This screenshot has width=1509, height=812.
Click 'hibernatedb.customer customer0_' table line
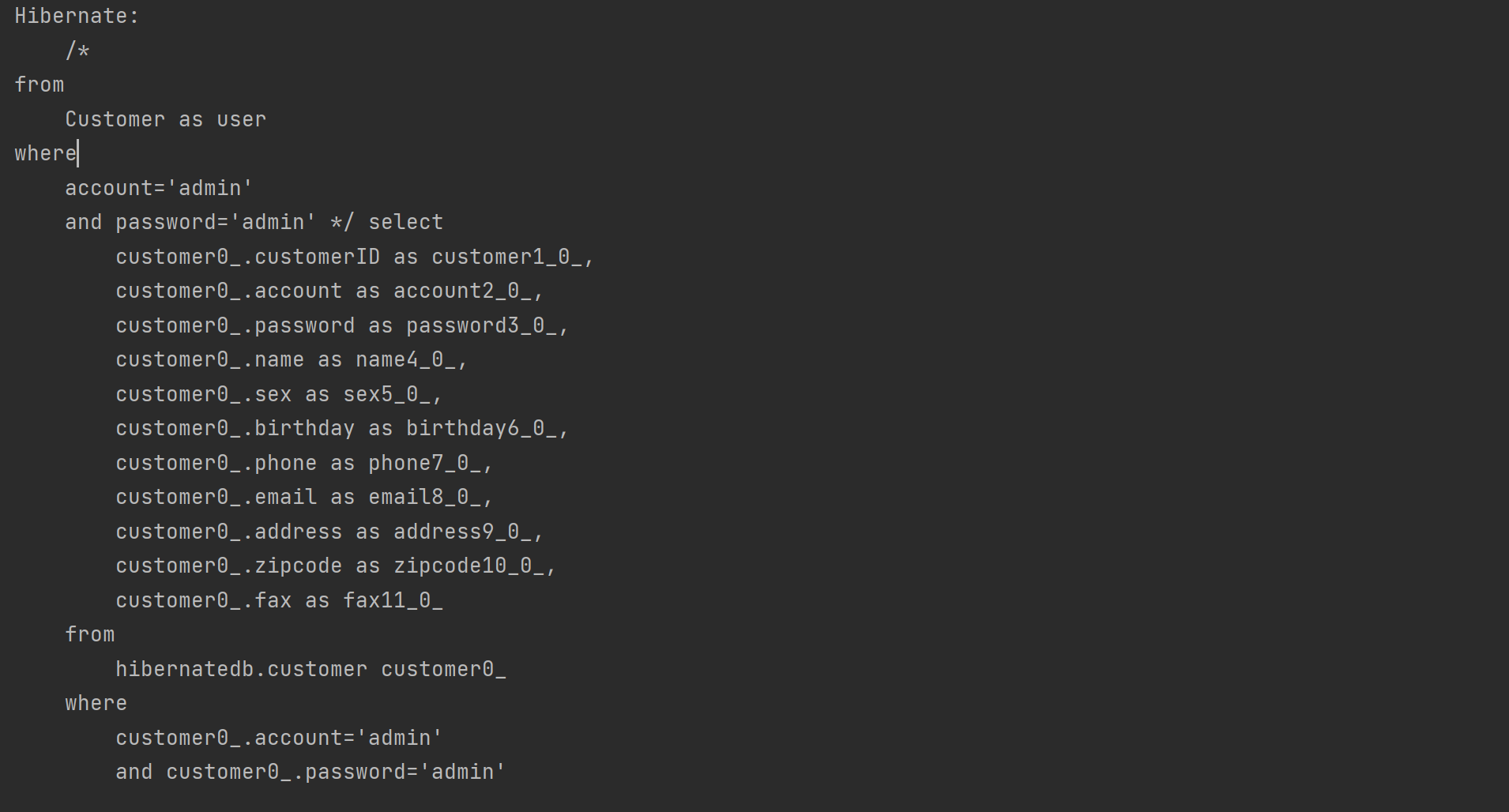(310, 669)
